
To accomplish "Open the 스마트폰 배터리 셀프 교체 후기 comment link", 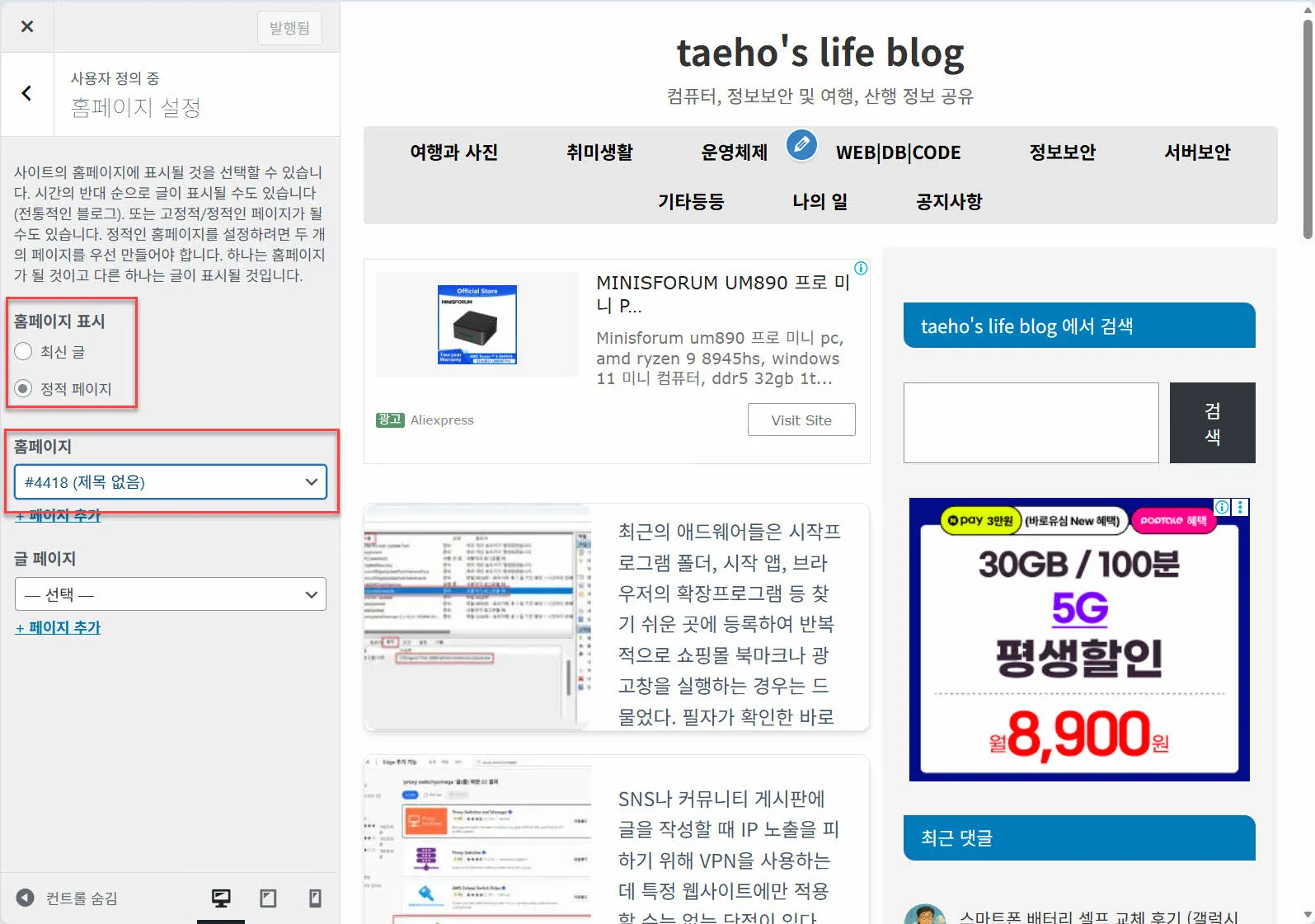I will [1099, 917].
